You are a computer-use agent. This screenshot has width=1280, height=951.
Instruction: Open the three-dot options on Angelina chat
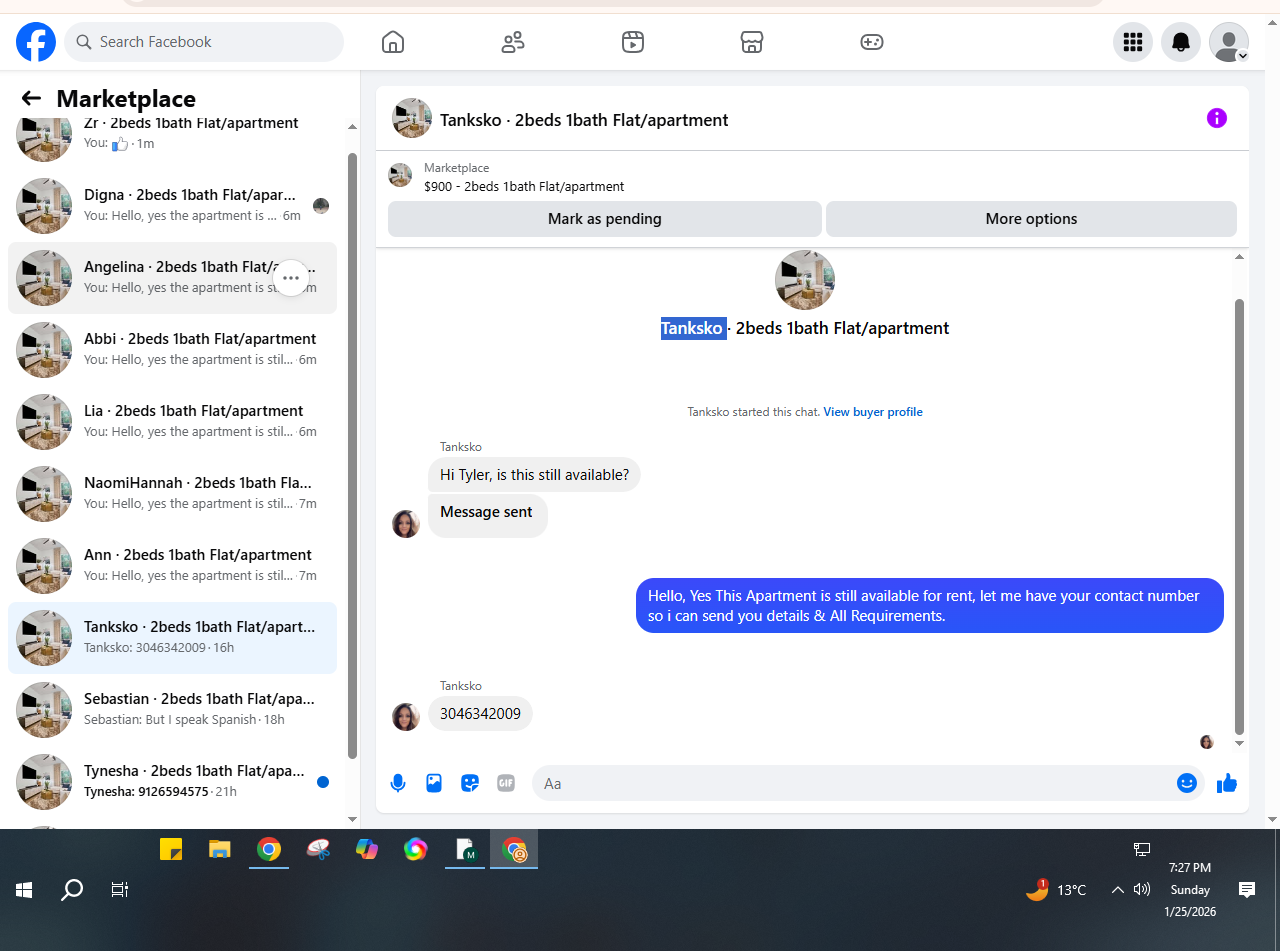[x=291, y=278]
